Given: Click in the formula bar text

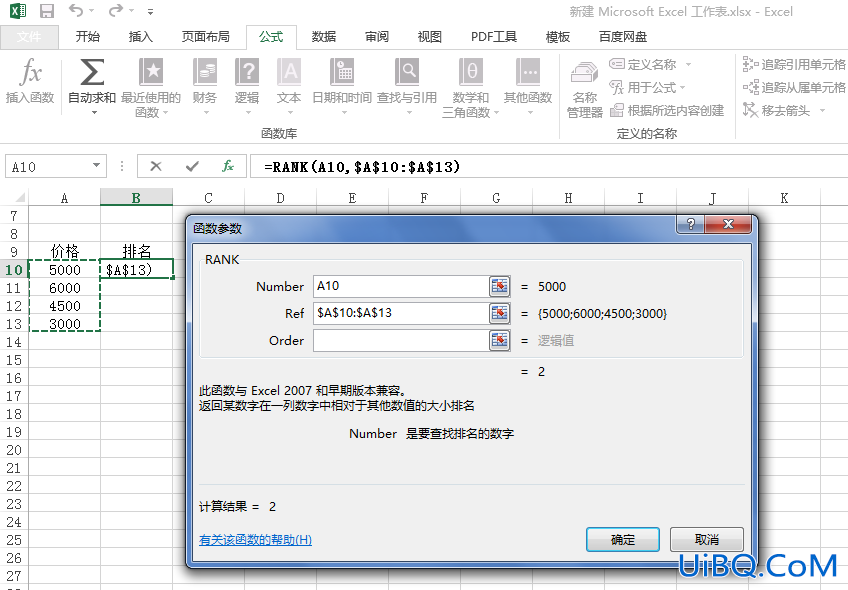Looking at the screenshot, I should (x=362, y=167).
